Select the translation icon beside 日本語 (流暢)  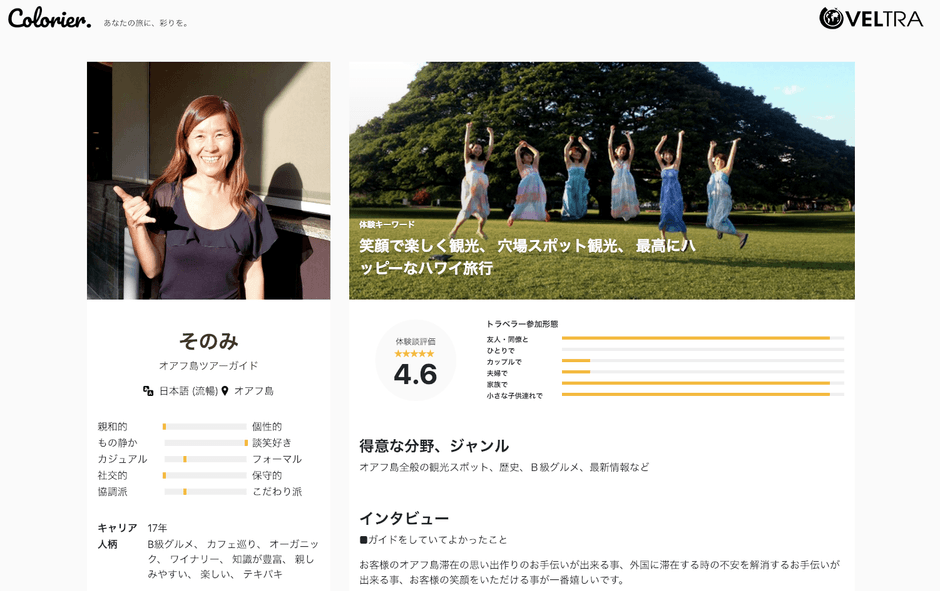point(147,390)
